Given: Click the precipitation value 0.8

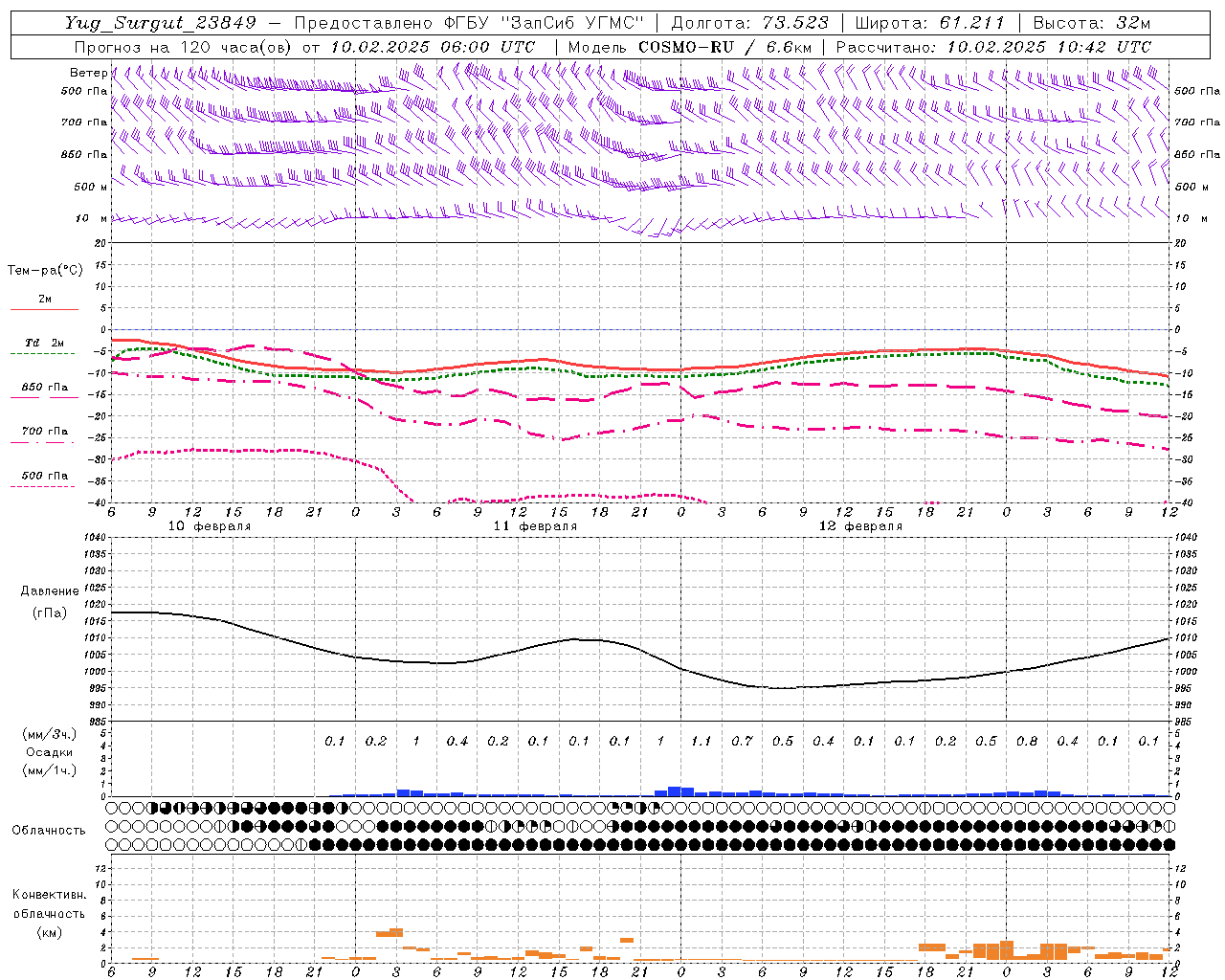Looking at the screenshot, I should [1027, 741].
